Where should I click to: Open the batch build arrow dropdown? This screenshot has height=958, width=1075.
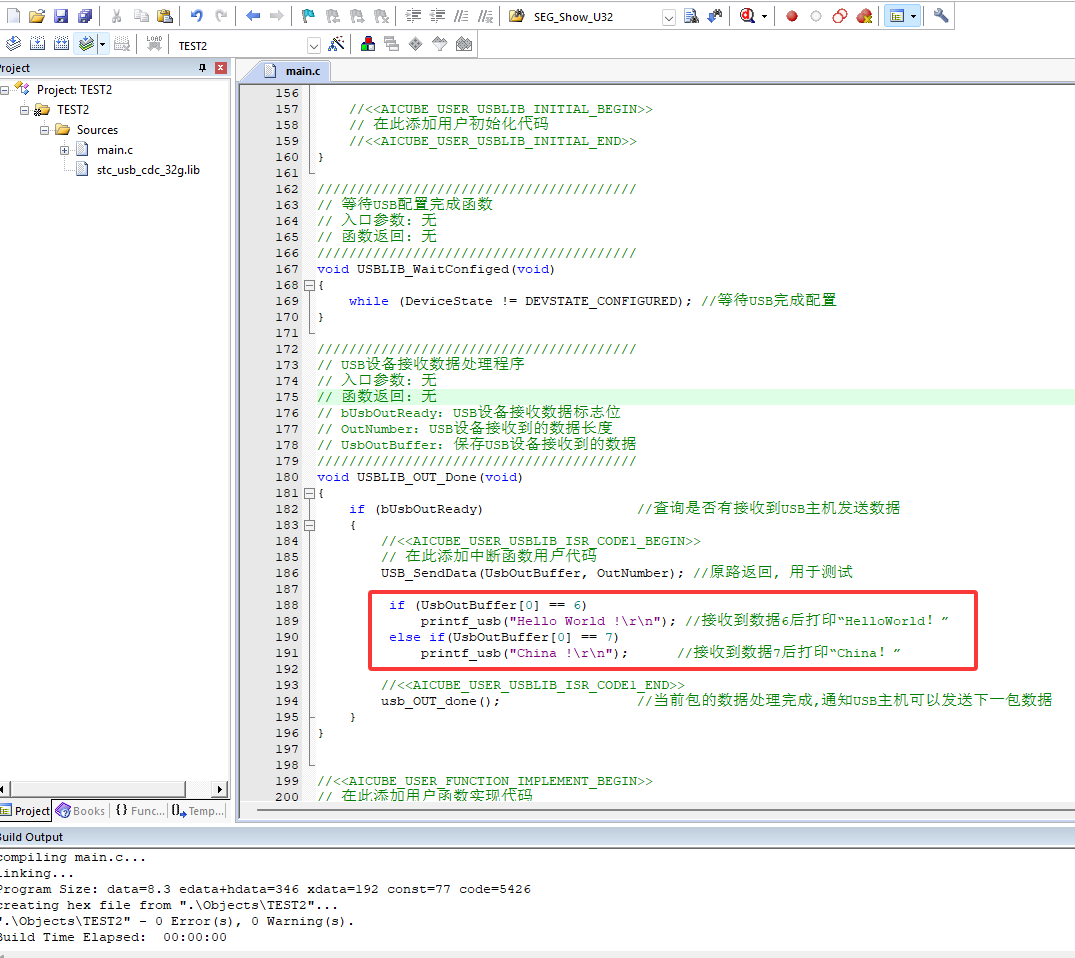102,45
